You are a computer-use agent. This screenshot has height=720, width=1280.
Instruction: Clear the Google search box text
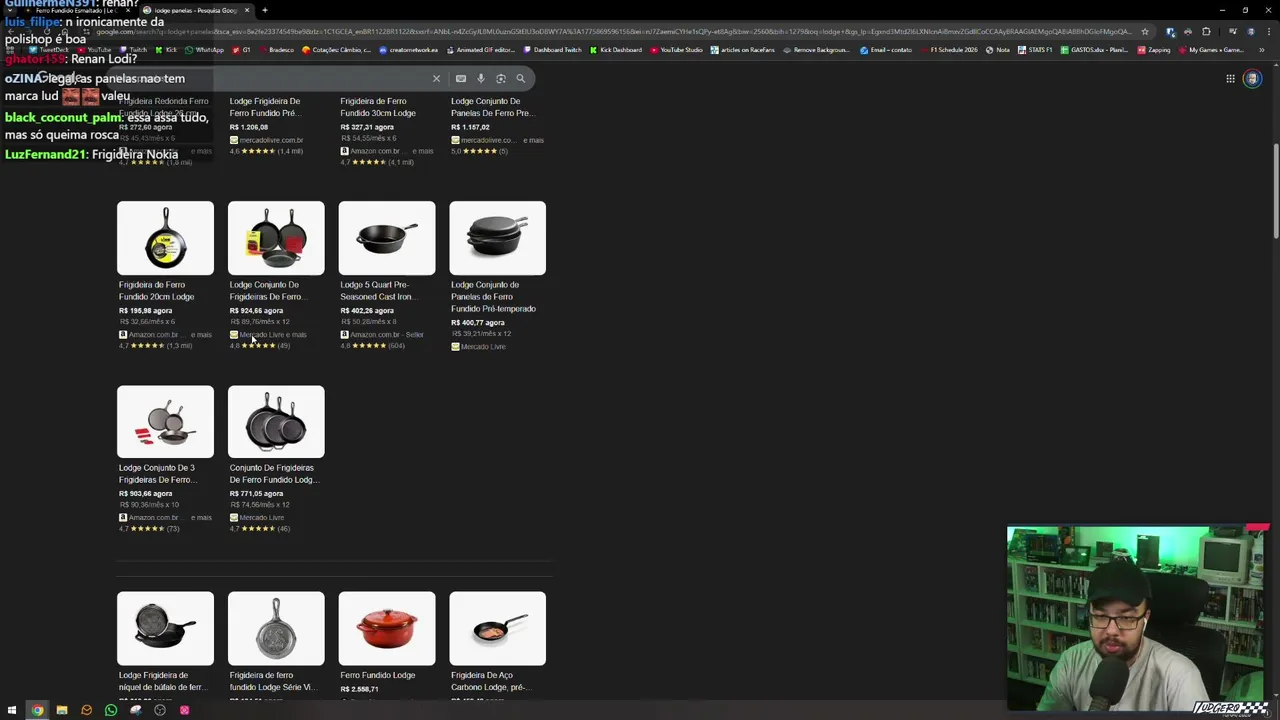(x=436, y=78)
